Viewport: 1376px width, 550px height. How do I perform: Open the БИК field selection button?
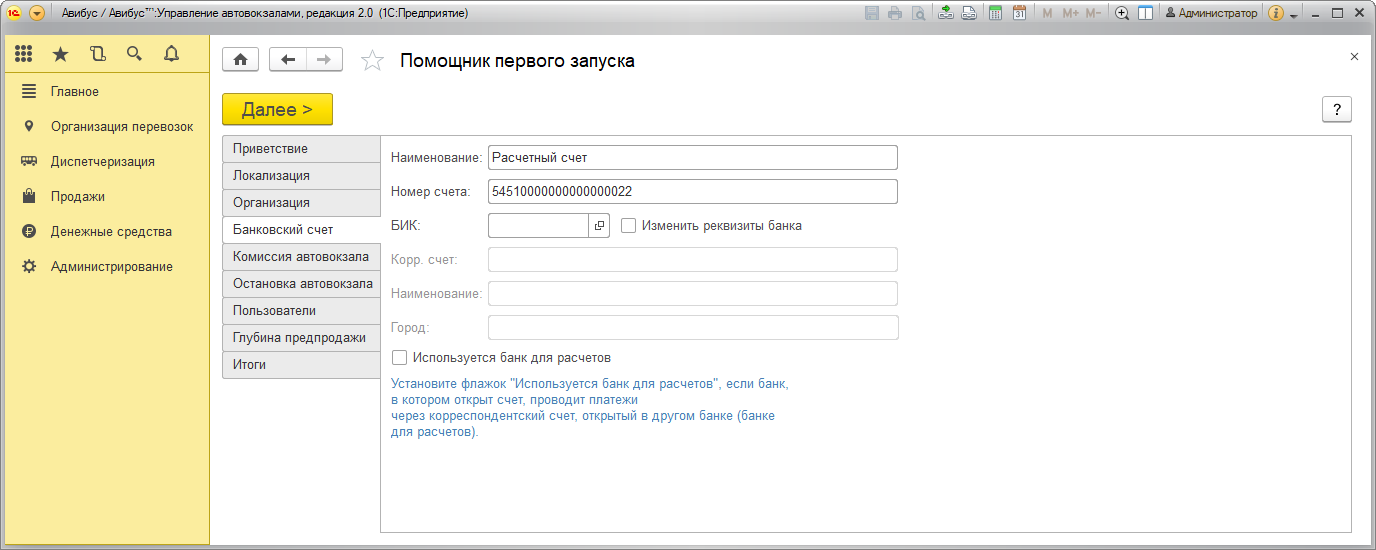[599, 226]
